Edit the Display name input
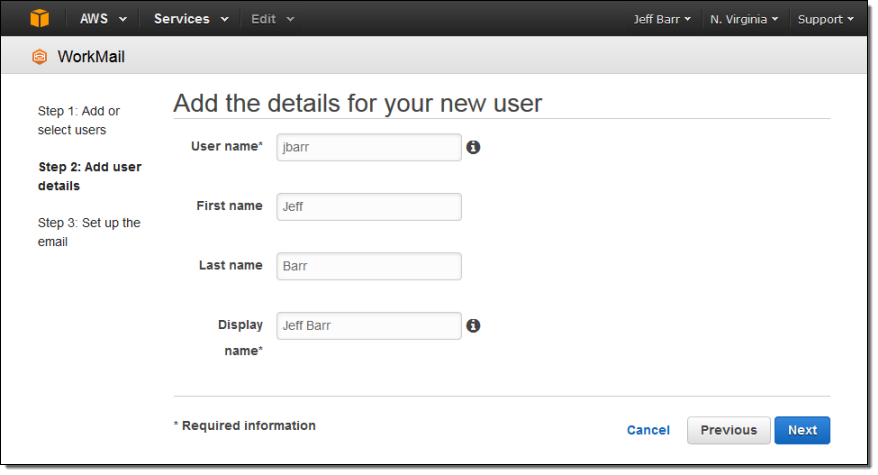The image size is (878, 475). point(368,326)
